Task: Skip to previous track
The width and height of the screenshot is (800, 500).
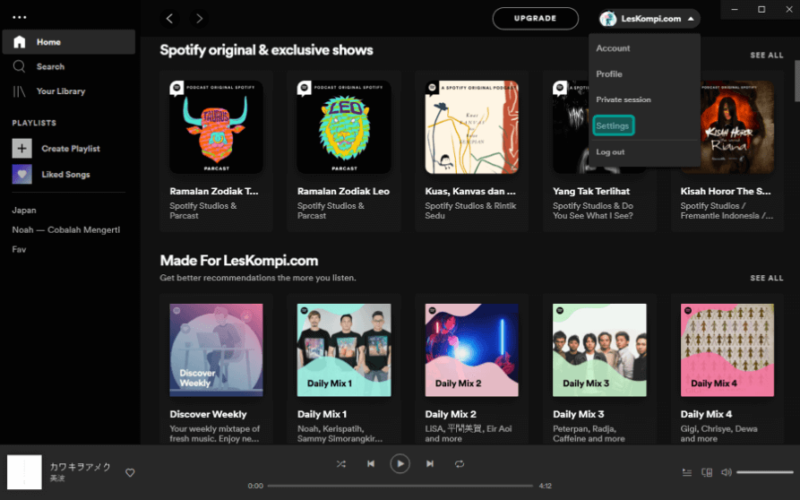Action: pyautogui.click(x=371, y=464)
